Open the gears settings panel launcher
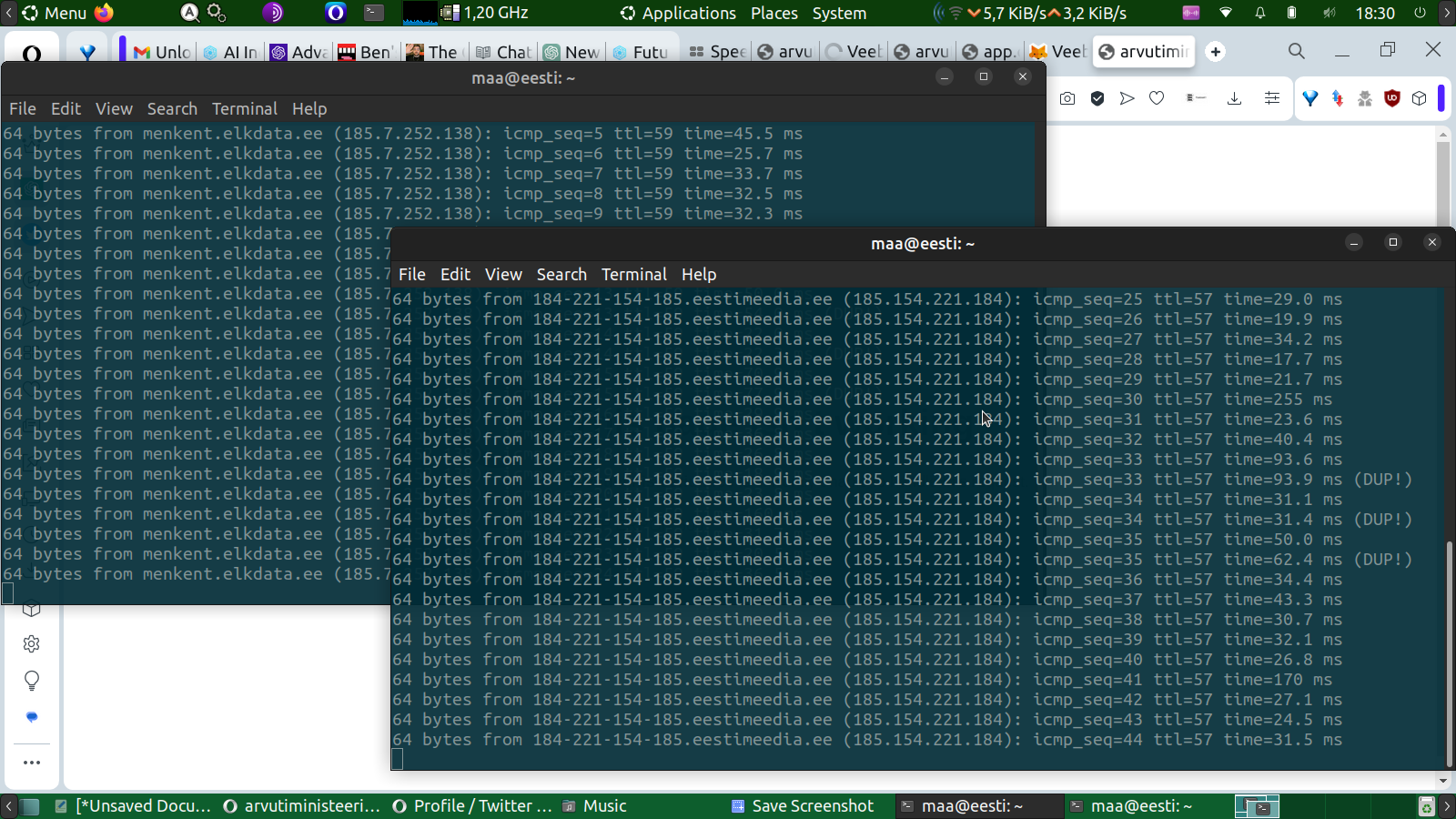 pos(217,13)
